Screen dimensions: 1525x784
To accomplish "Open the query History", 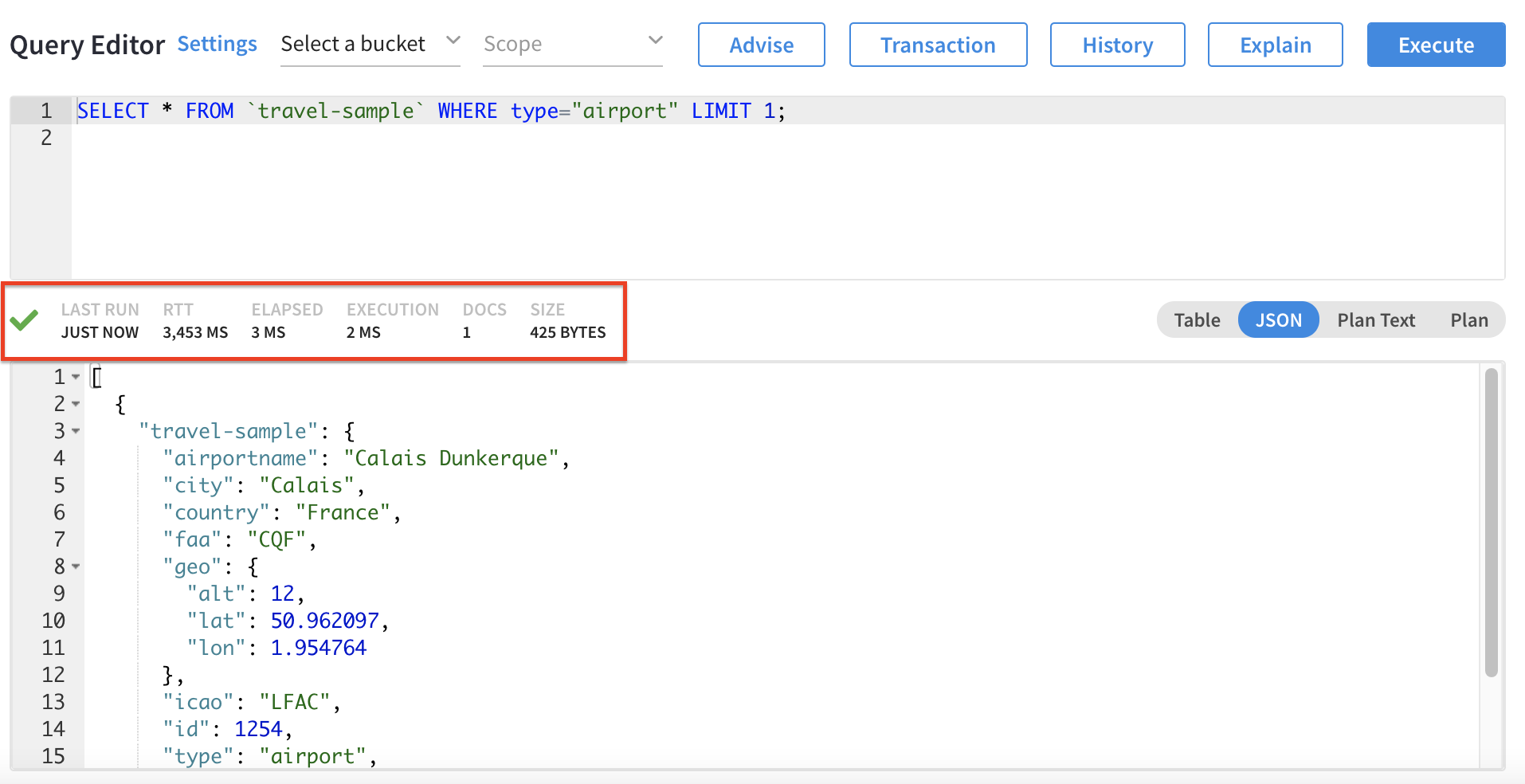I will coord(1117,44).
